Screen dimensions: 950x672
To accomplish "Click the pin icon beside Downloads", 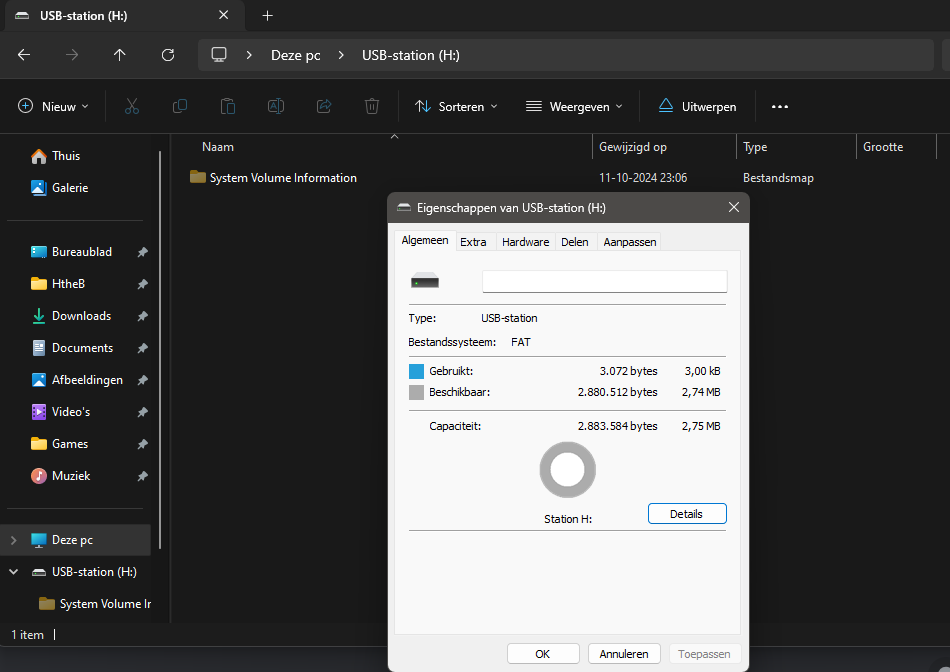I will click(x=142, y=316).
